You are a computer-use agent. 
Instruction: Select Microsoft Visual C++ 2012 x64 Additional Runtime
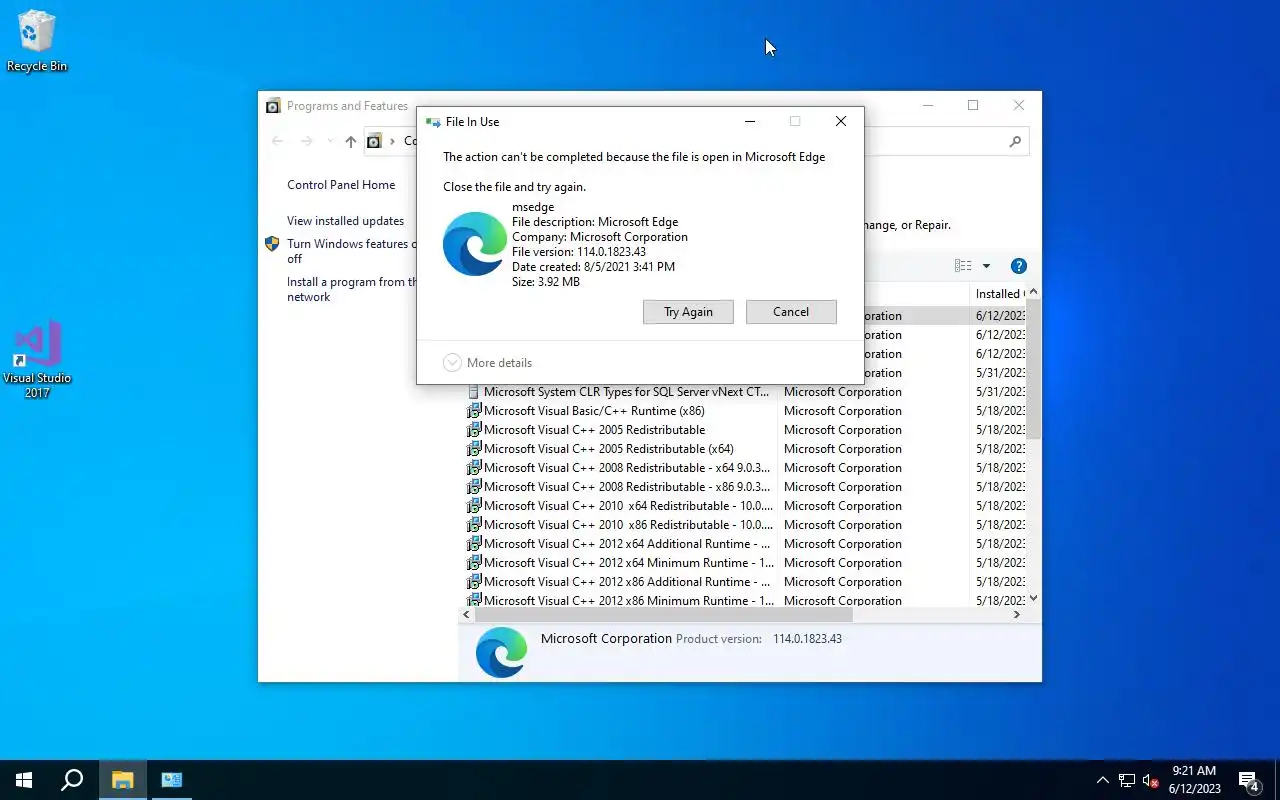[x=745, y=544]
